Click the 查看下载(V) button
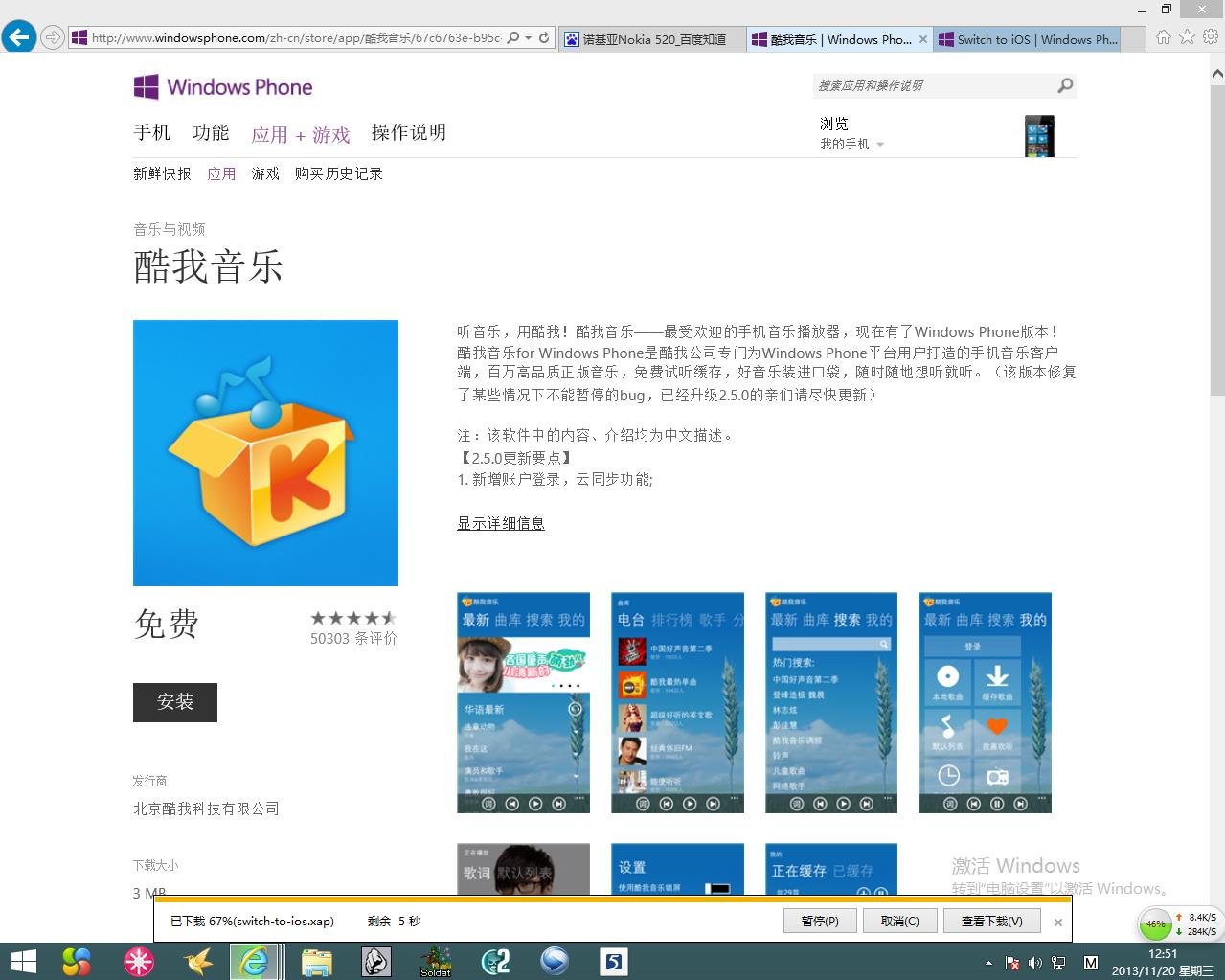This screenshot has height=980, width=1225. pos(992,921)
